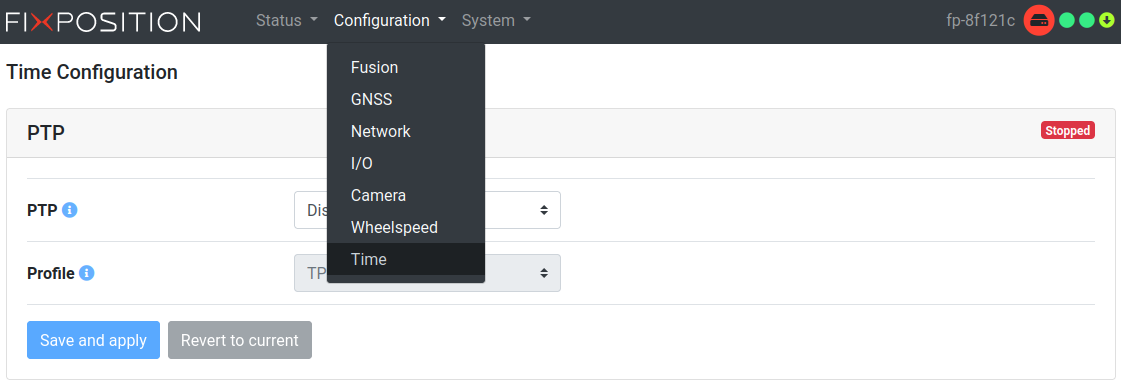The image size is (1121, 386).
Task: Click the red Stopped status badge
Action: [1067, 131]
